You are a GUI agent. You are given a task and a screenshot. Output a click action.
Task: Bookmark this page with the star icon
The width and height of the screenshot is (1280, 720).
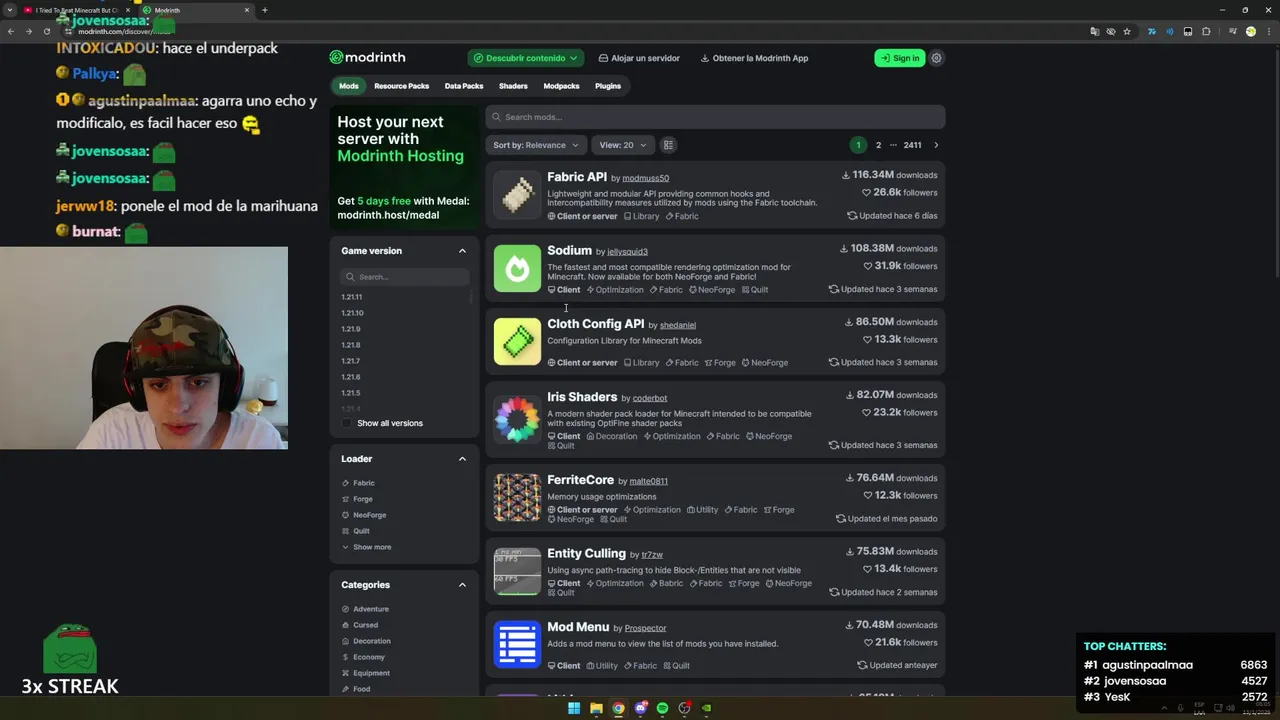[x=1127, y=31]
